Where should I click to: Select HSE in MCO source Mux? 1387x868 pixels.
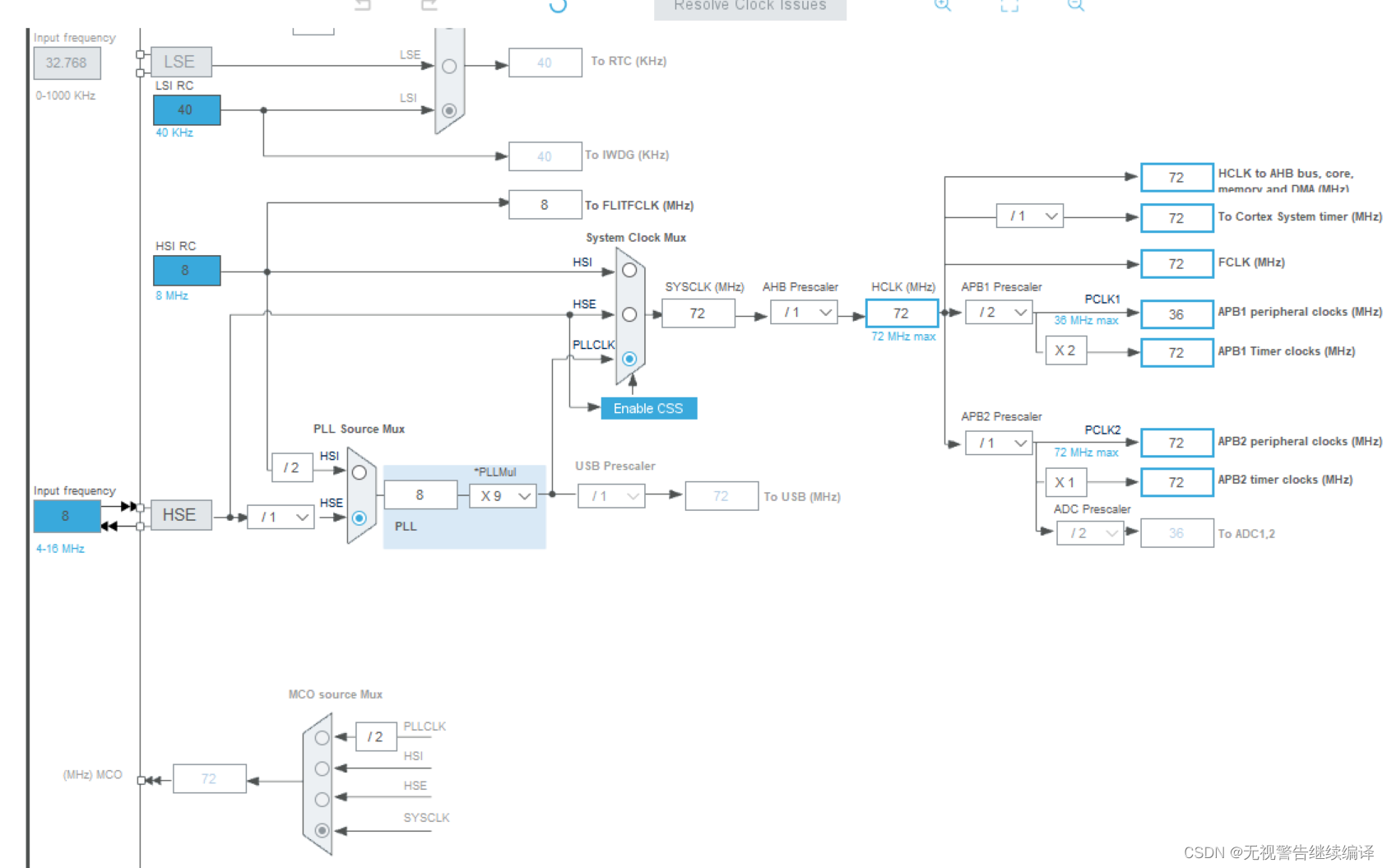322,799
